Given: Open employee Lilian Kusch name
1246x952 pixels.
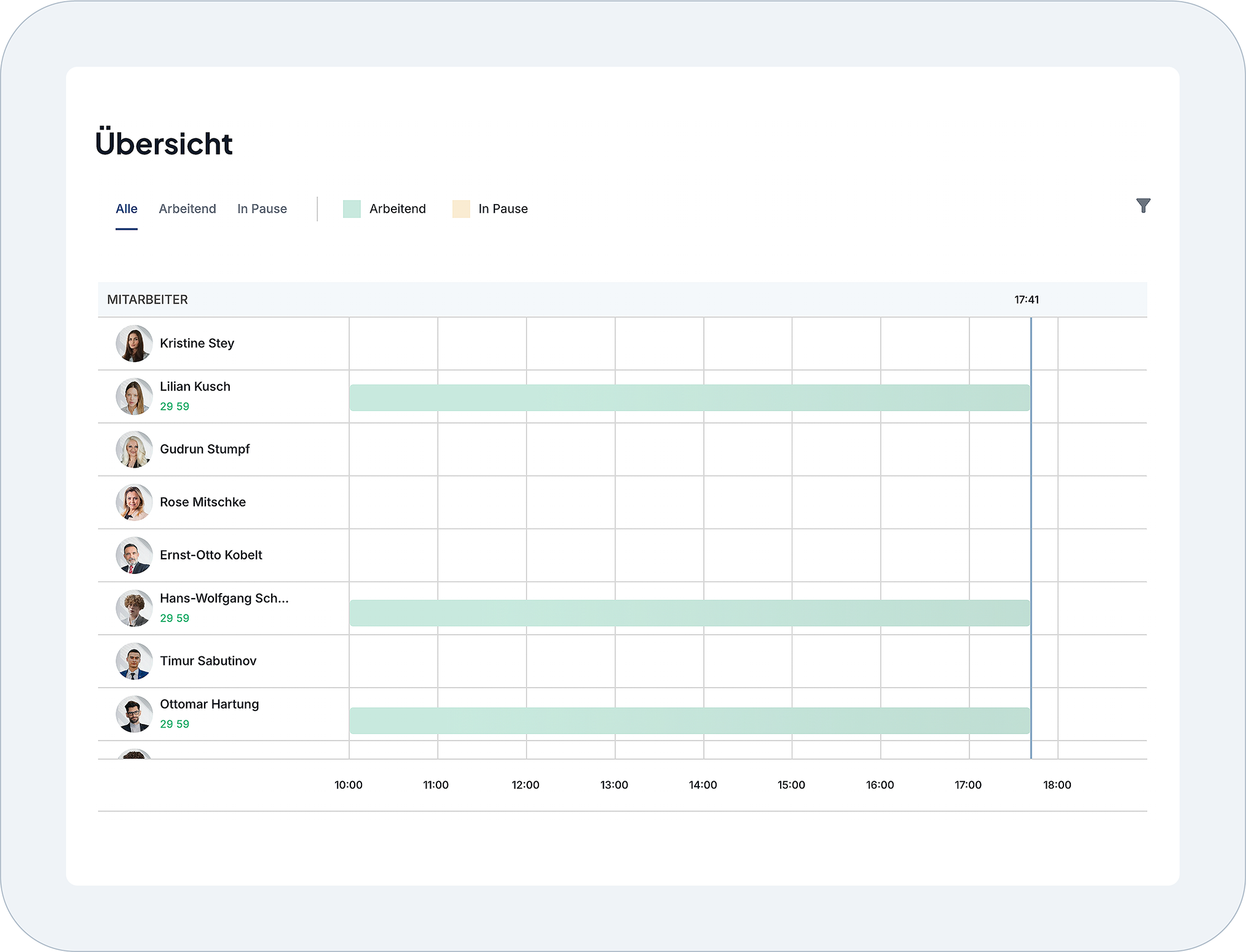Looking at the screenshot, I should 195,387.
